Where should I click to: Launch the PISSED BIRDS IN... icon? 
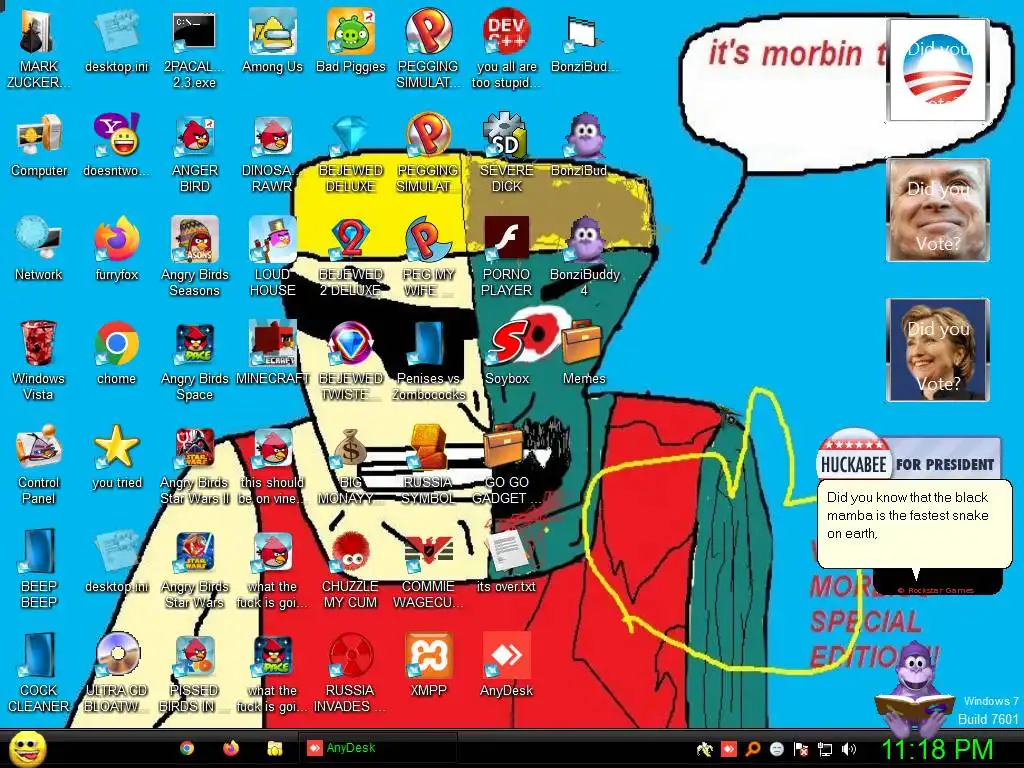(194, 656)
